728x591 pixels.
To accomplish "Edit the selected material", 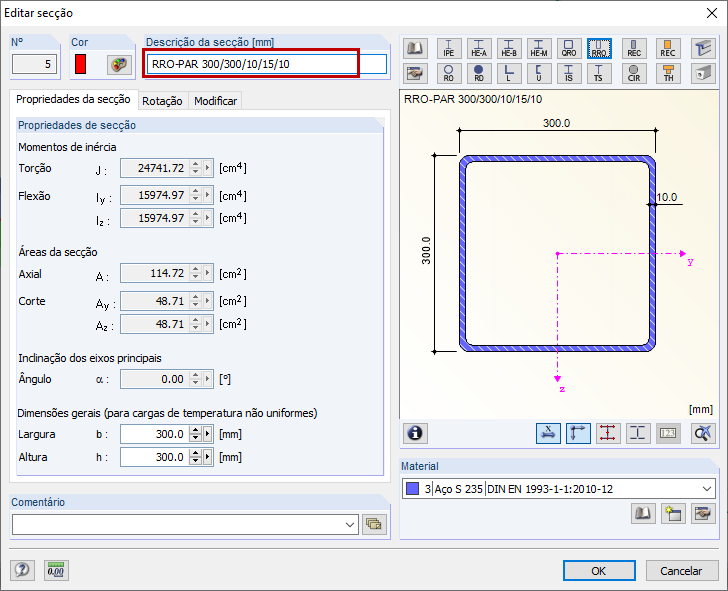I will tap(703, 513).
